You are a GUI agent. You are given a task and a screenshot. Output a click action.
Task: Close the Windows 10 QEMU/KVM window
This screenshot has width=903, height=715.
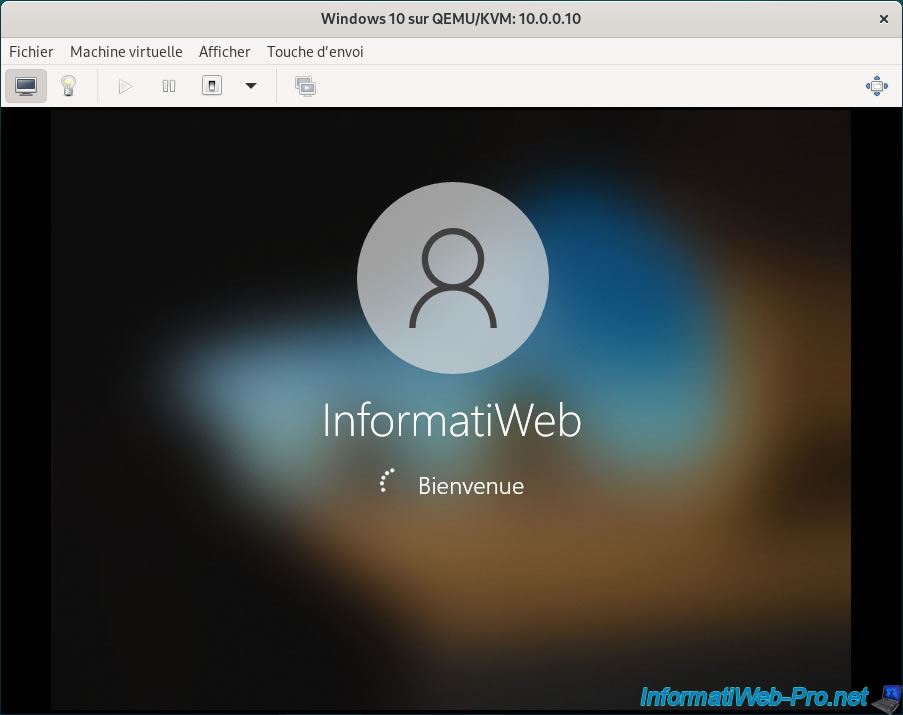[x=883, y=19]
